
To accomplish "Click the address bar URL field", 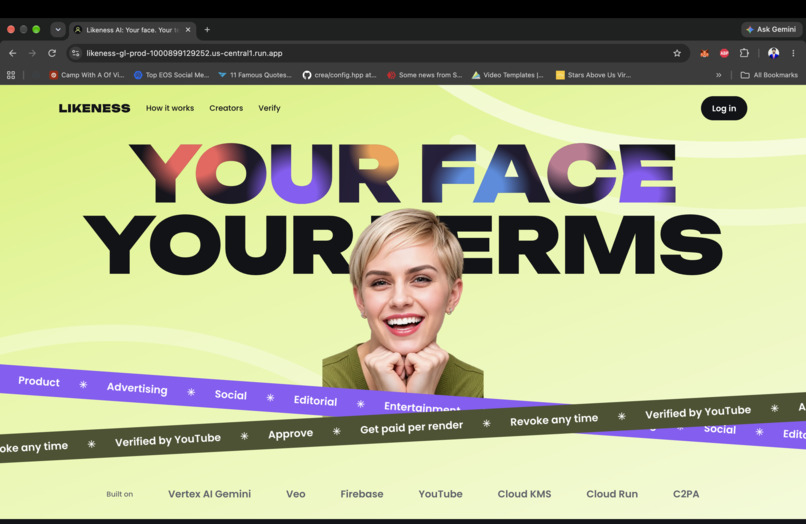I will click(378, 53).
